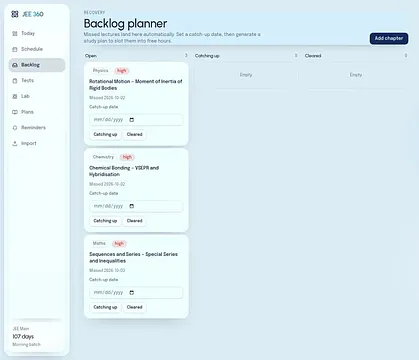Set catch-up date field for Rotational Motion
419x360 pixels.
point(136,120)
